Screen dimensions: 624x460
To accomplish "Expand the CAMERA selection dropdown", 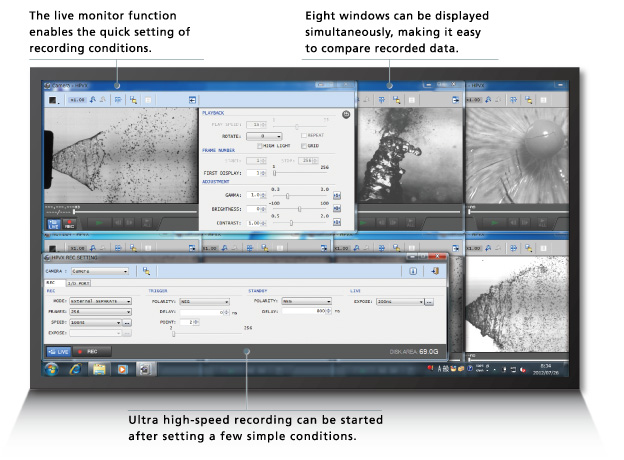I will (126, 270).
